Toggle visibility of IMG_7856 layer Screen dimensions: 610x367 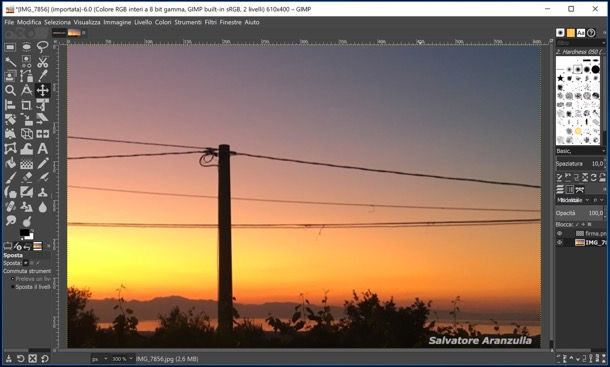560,242
